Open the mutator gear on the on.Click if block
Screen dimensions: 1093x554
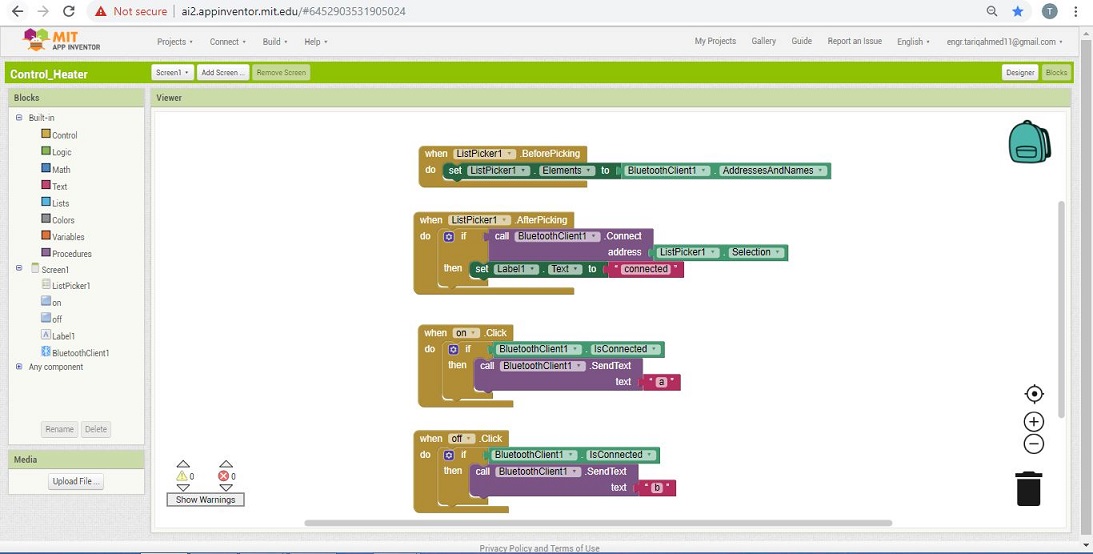(454, 349)
